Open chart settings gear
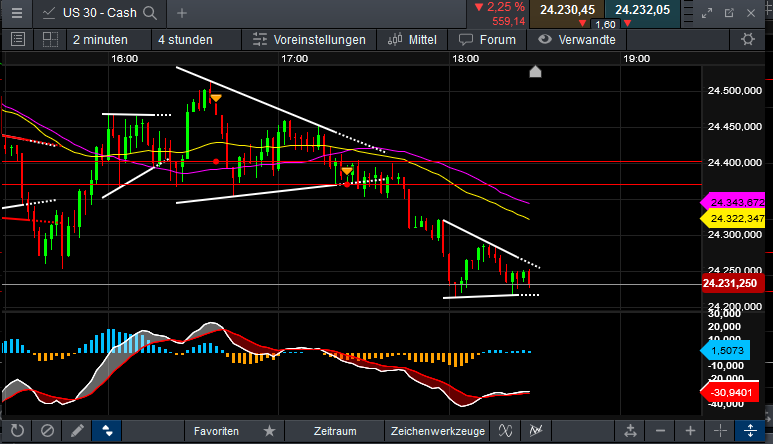This screenshot has width=773, height=444. click(748, 39)
